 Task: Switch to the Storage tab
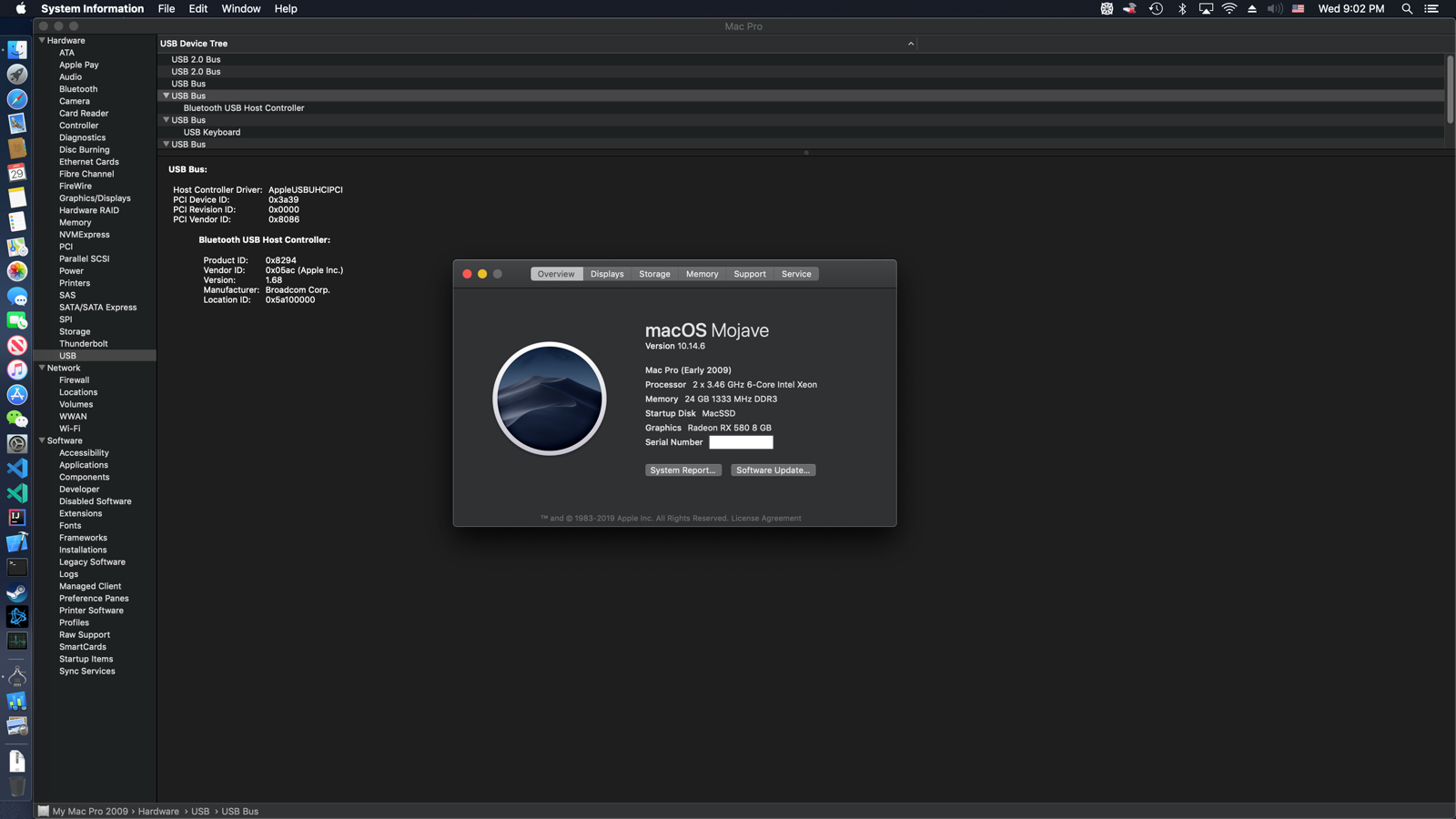tap(654, 274)
